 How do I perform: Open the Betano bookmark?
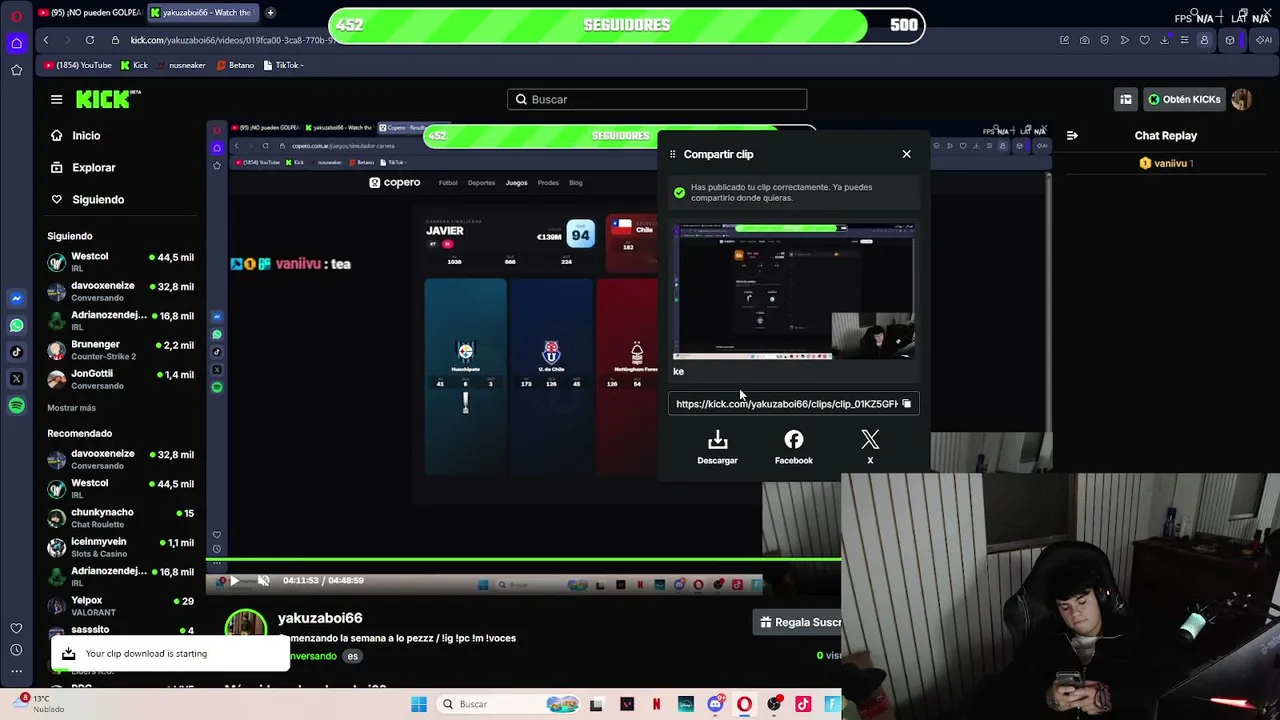click(x=235, y=65)
